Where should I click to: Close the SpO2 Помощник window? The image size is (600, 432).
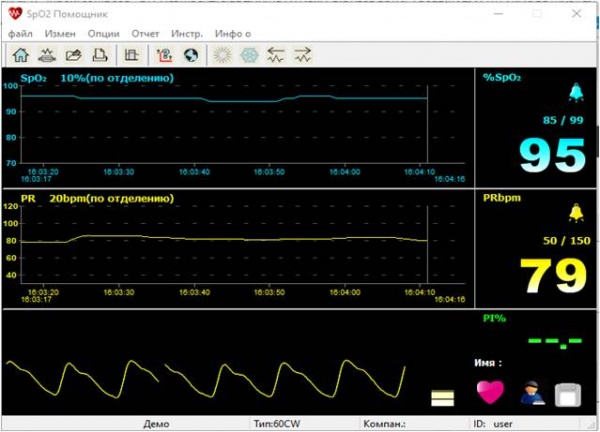tap(576, 14)
